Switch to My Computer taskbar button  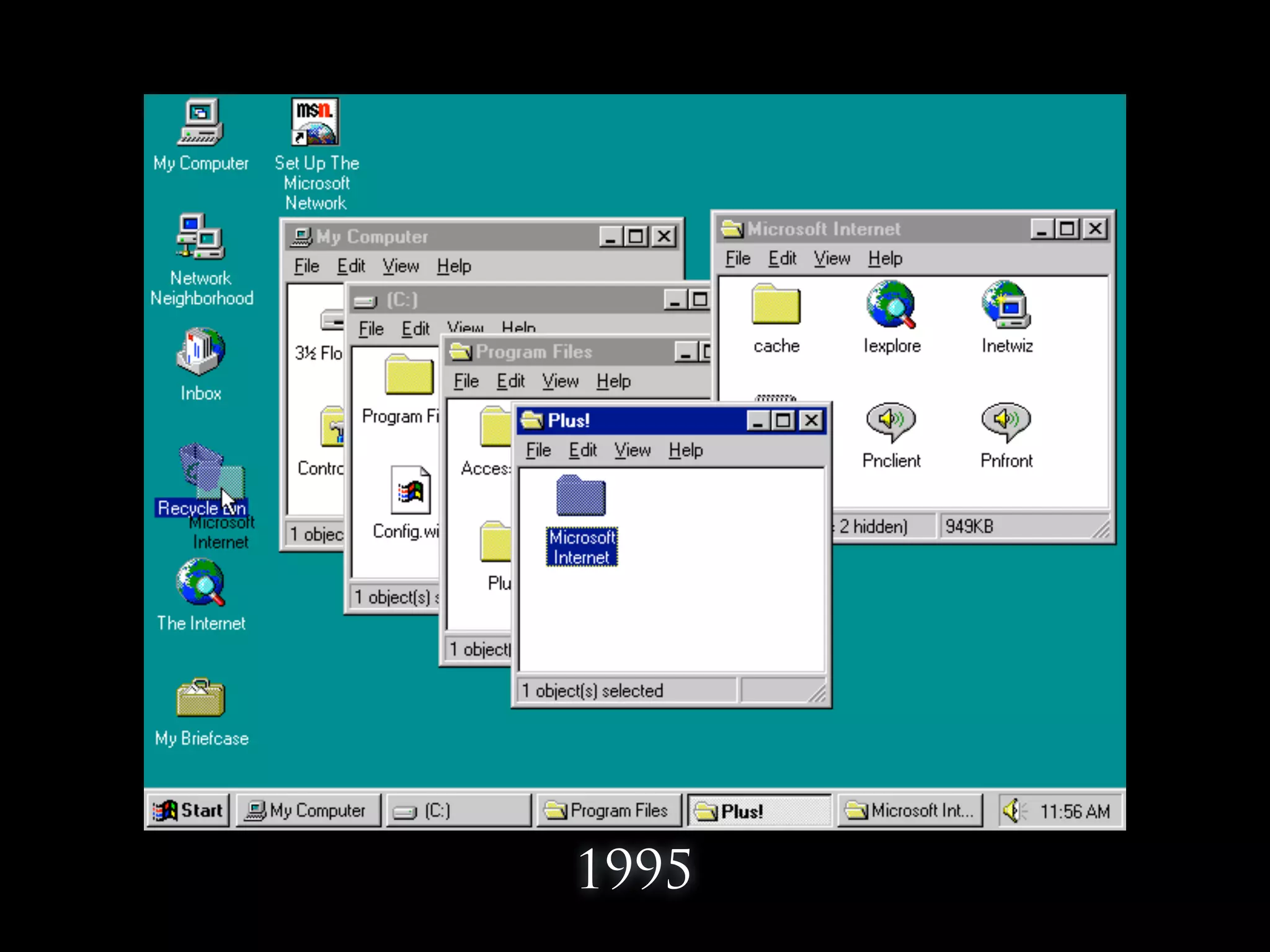point(308,810)
